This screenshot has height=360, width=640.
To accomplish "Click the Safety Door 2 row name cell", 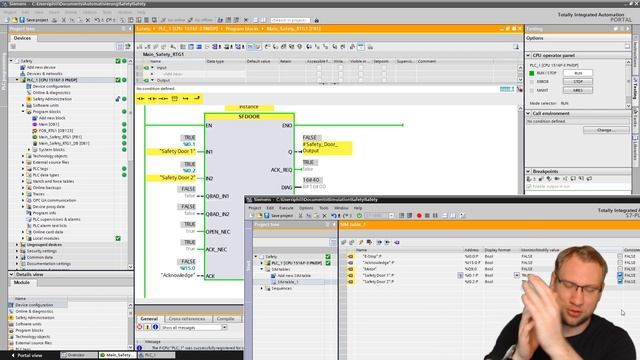I will [x=378, y=282].
